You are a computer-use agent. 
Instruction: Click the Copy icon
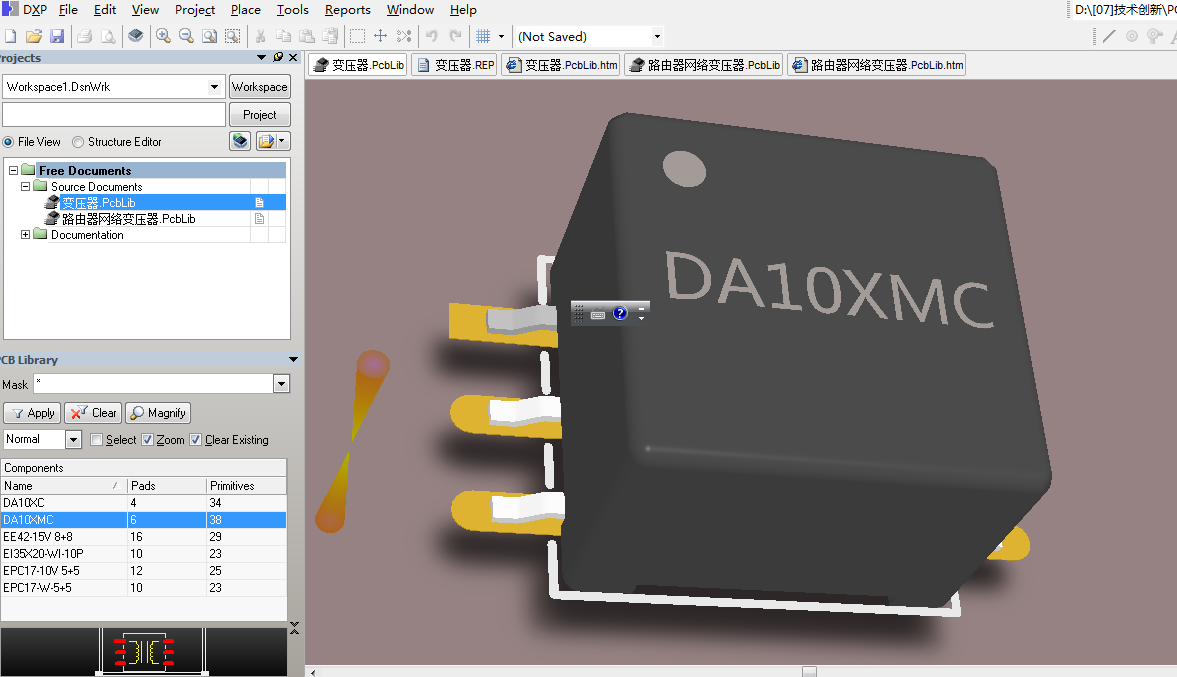284,36
